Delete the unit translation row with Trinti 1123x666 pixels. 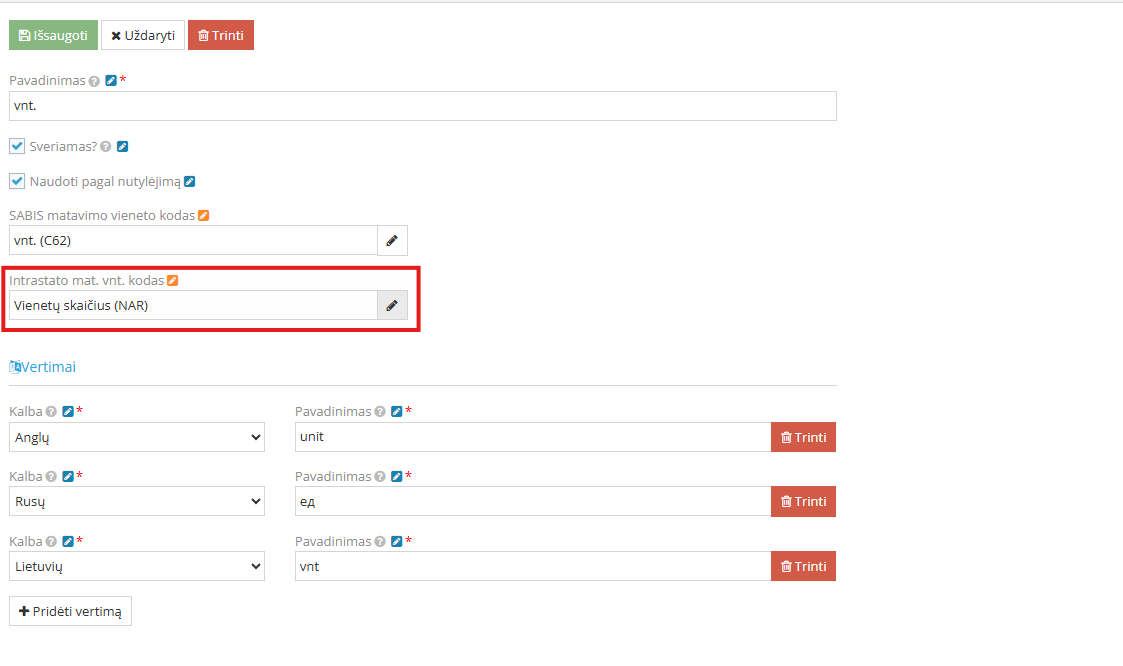click(x=804, y=437)
